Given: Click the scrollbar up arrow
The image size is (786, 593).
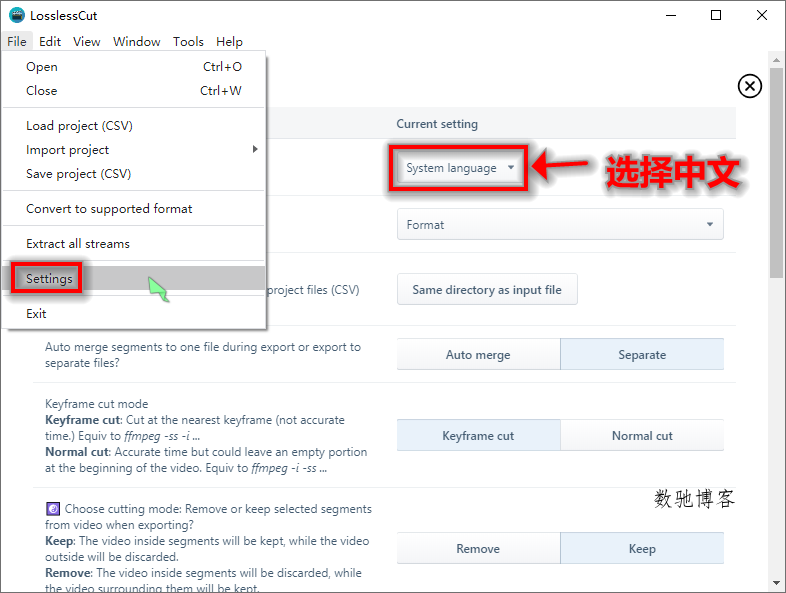Looking at the screenshot, I should click(x=776, y=60).
